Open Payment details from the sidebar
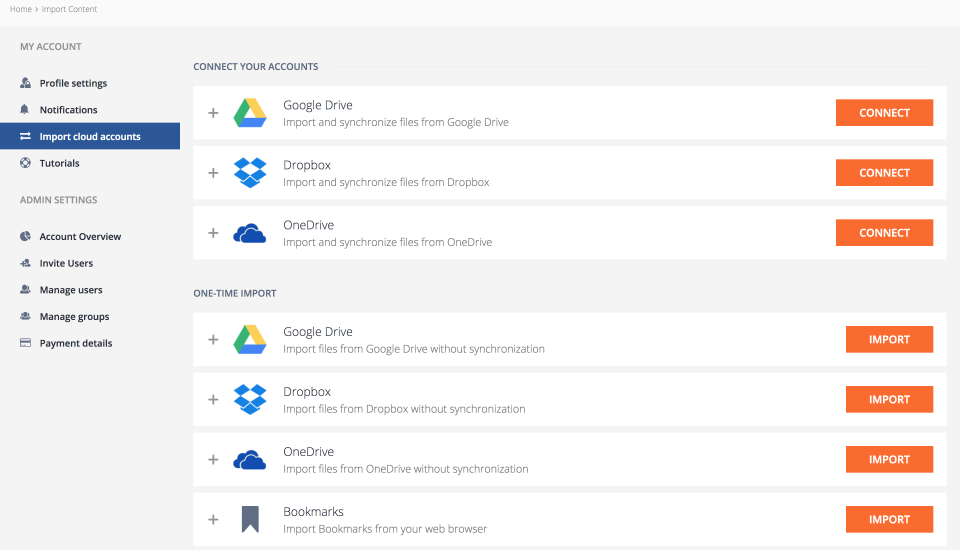Image resolution: width=960 pixels, height=550 pixels. tap(75, 343)
